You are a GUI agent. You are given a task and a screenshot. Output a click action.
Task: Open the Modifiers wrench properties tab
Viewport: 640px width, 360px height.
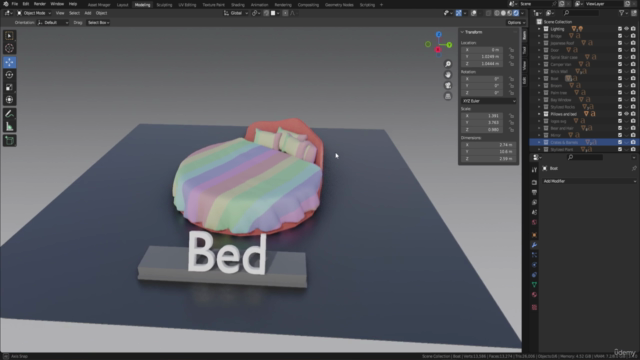tap(534, 245)
